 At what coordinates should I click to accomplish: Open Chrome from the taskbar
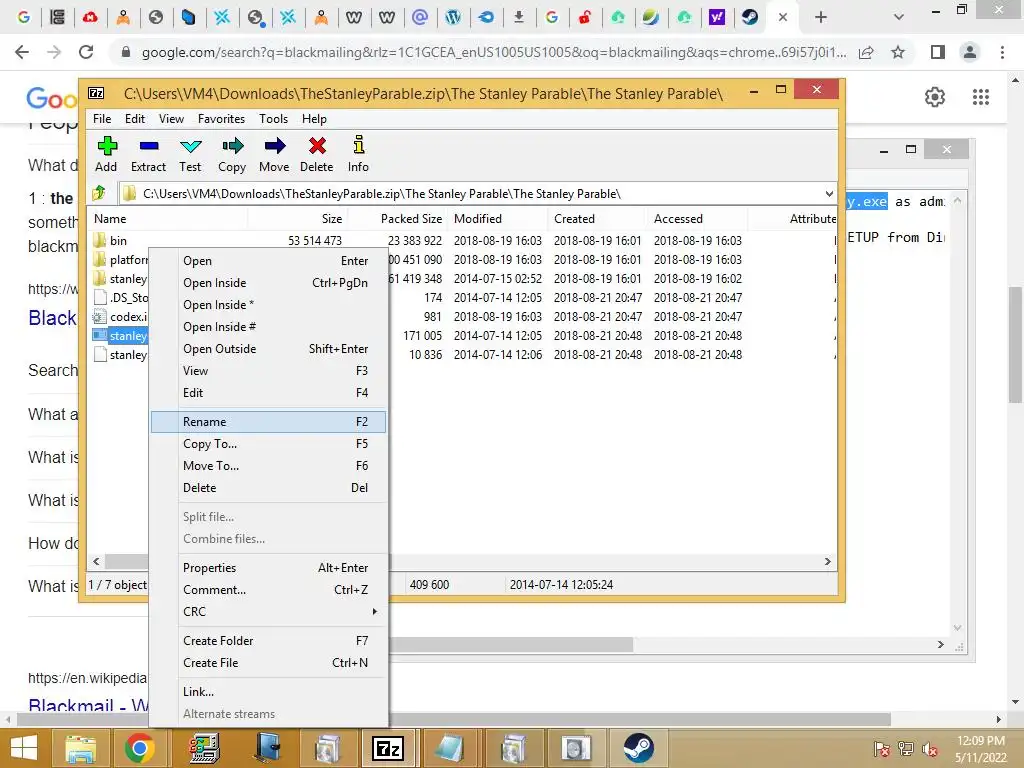(x=140, y=748)
